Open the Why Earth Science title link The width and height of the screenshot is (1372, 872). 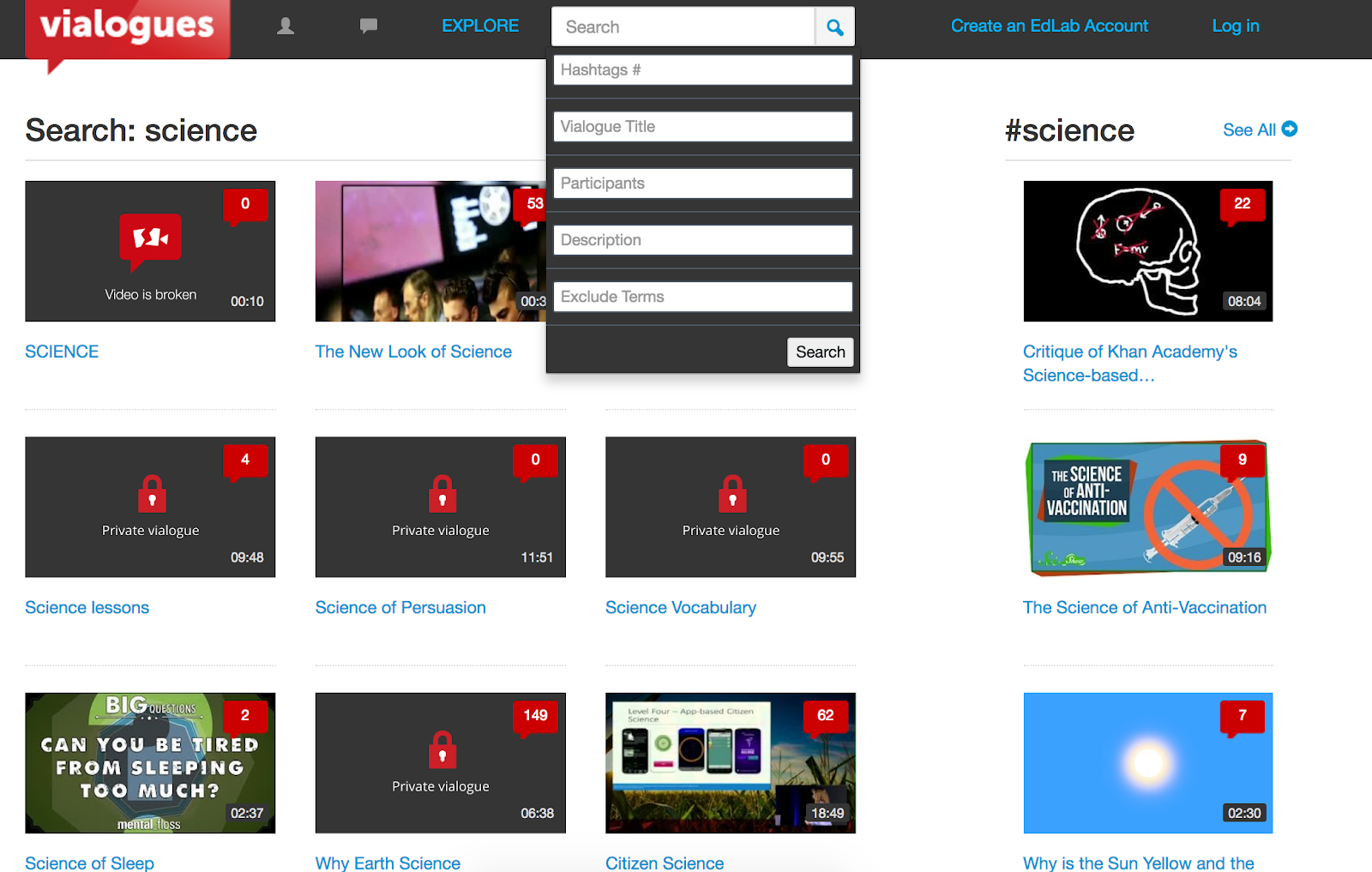pyautogui.click(x=388, y=863)
